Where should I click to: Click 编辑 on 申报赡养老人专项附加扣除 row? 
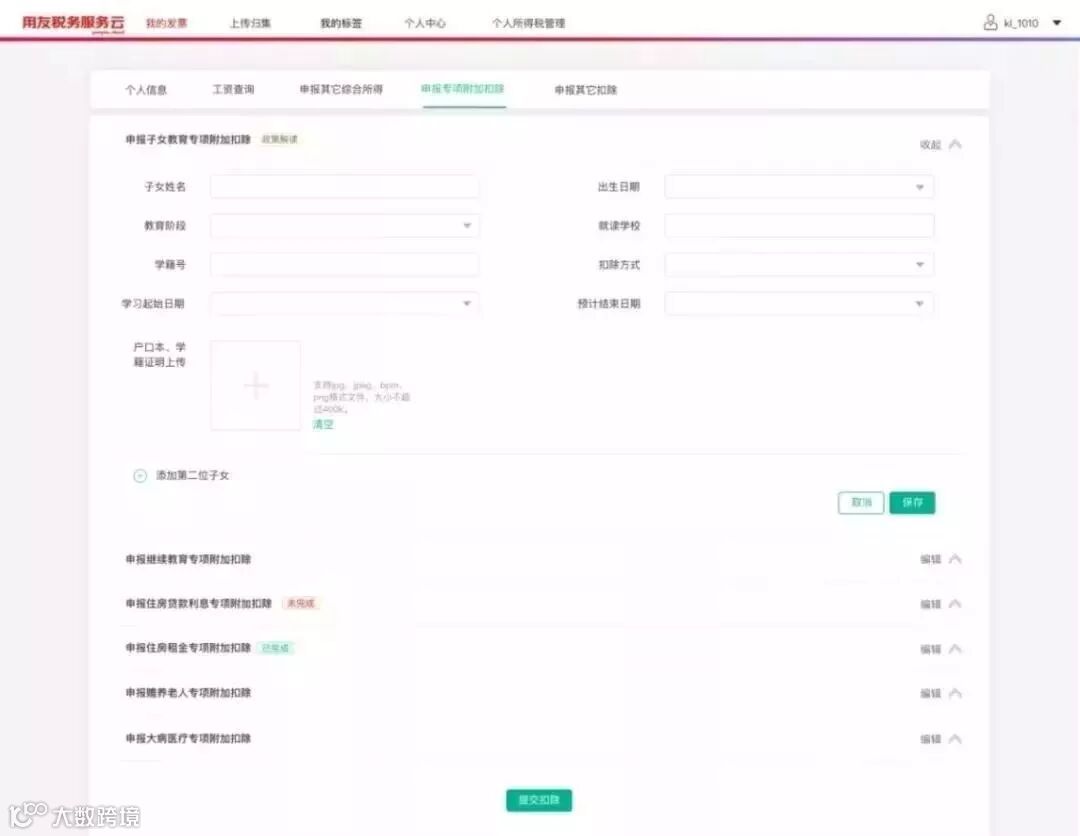931,693
